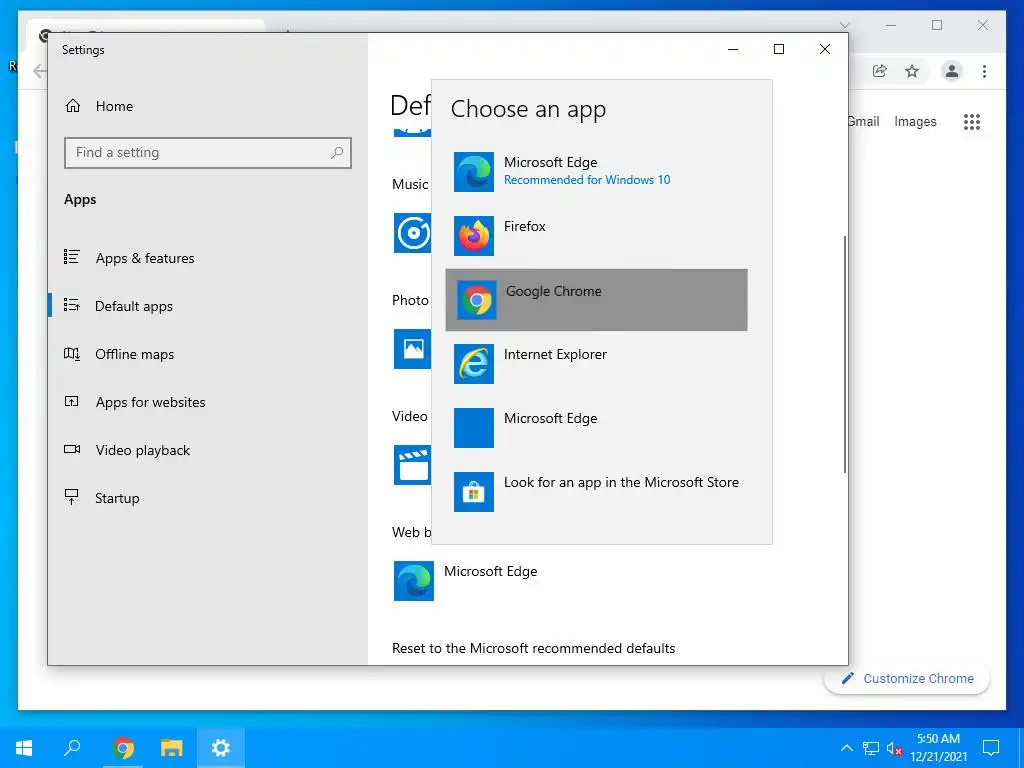Open taskbar Search magnifier
This screenshot has height=768, width=1024.
[72, 748]
